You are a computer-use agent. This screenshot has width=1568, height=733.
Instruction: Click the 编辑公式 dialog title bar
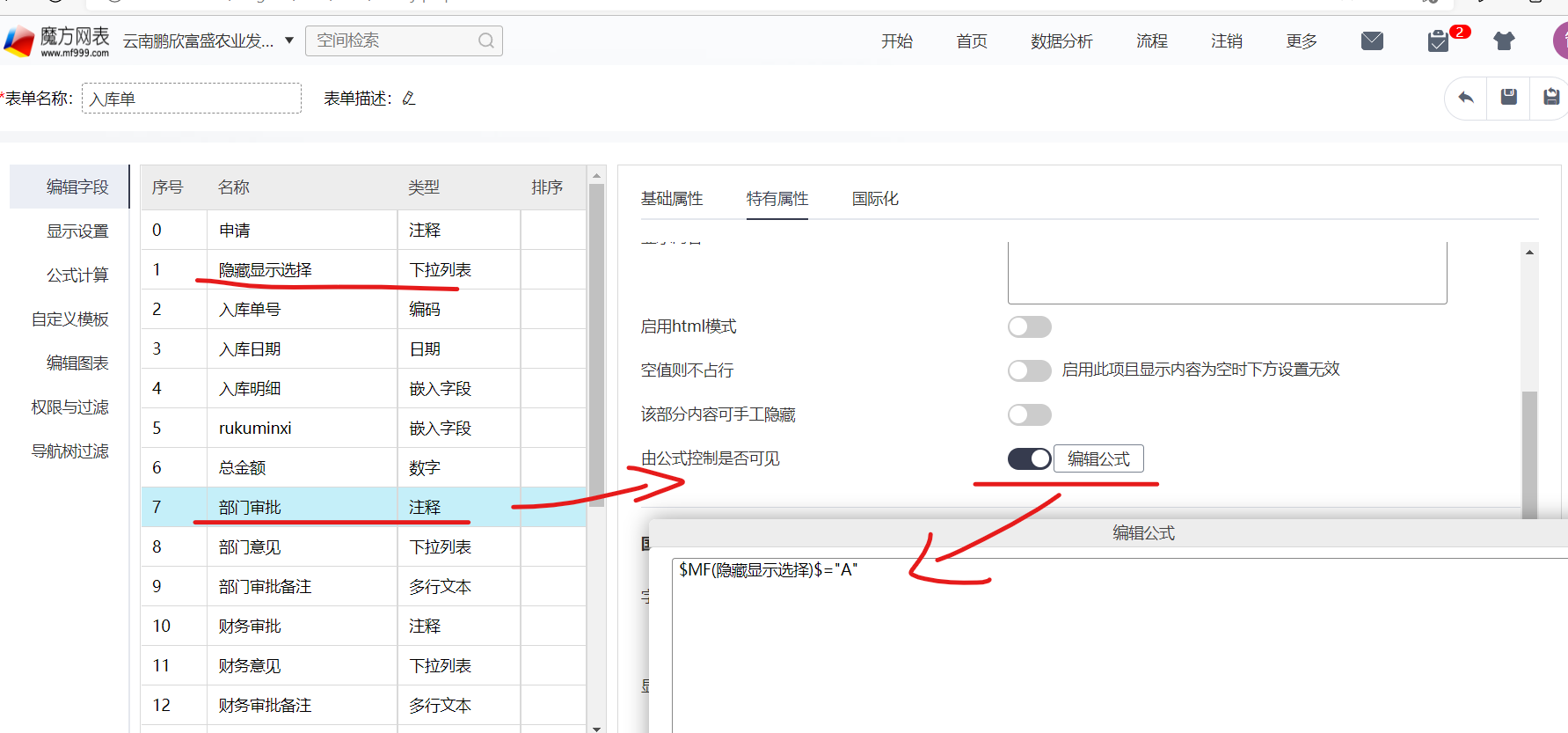click(x=1109, y=532)
